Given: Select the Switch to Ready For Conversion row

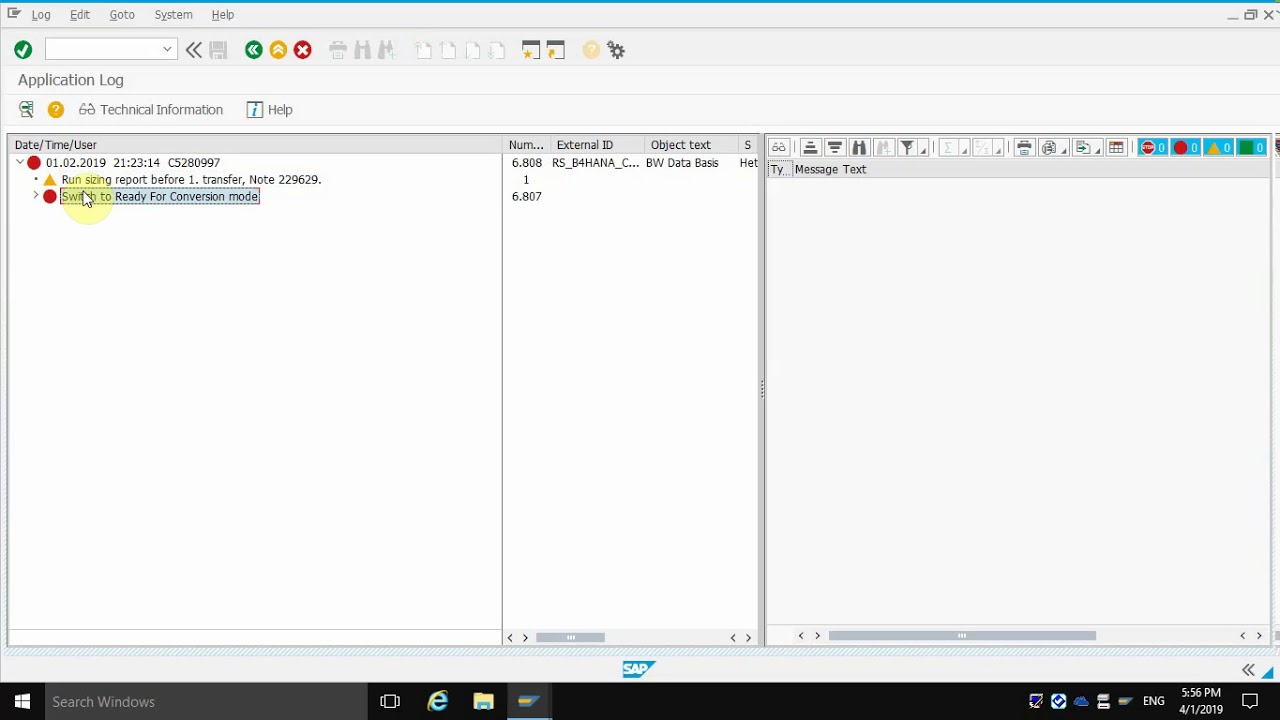Looking at the screenshot, I should (x=160, y=197).
